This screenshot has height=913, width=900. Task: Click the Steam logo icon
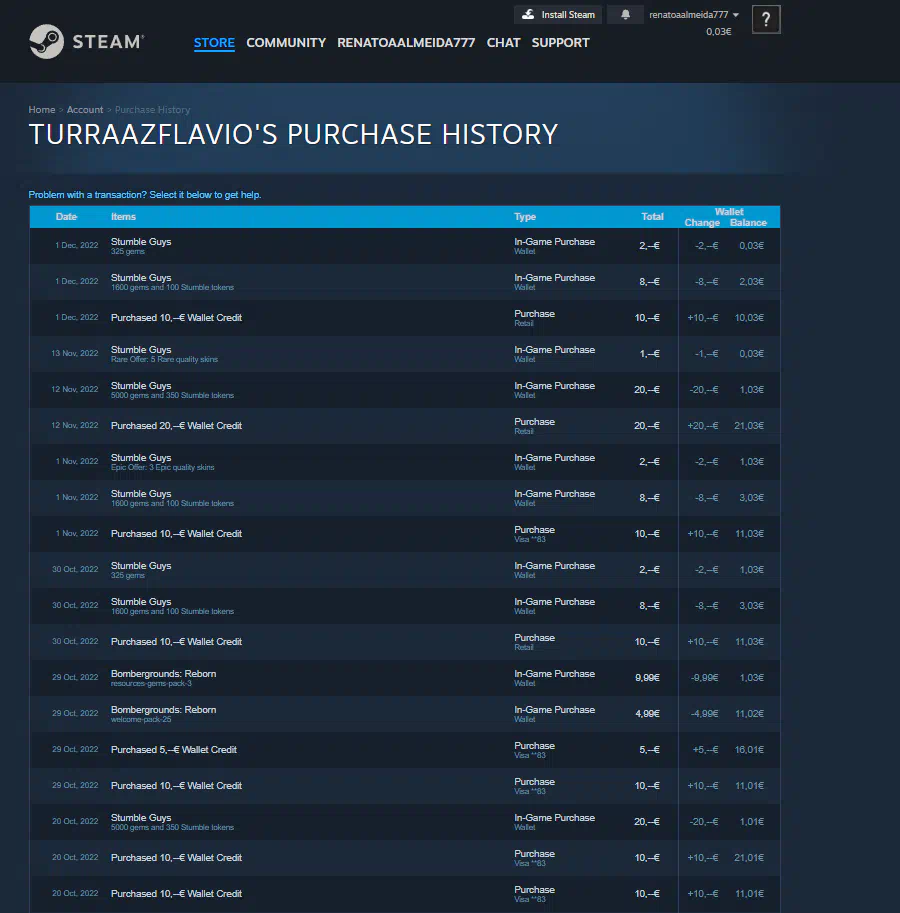(47, 42)
